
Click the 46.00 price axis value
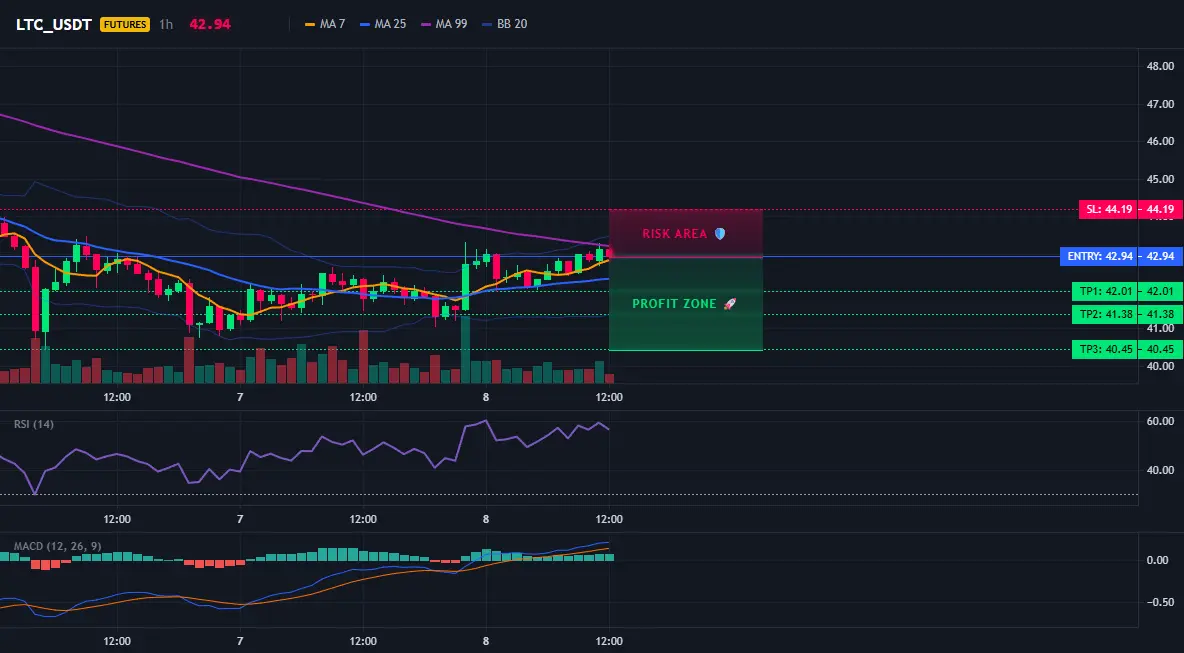1160,141
